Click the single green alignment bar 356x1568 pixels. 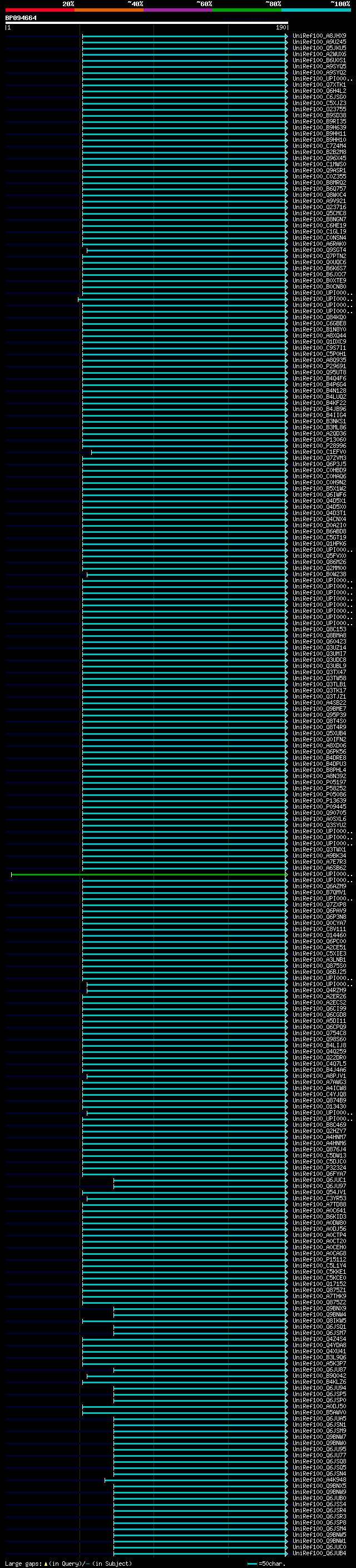(149, 875)
